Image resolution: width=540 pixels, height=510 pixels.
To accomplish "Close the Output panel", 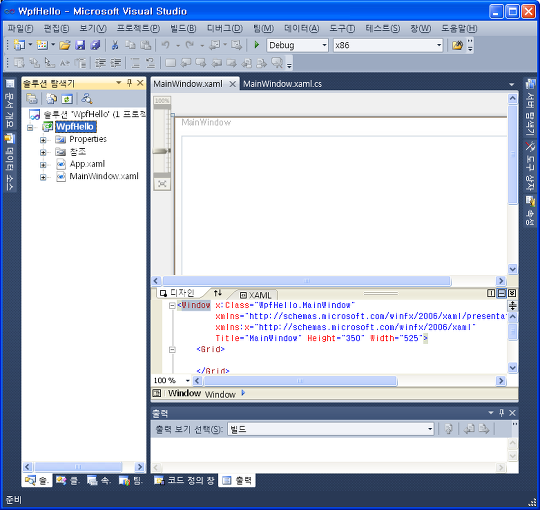I will (x=512, y=413).
